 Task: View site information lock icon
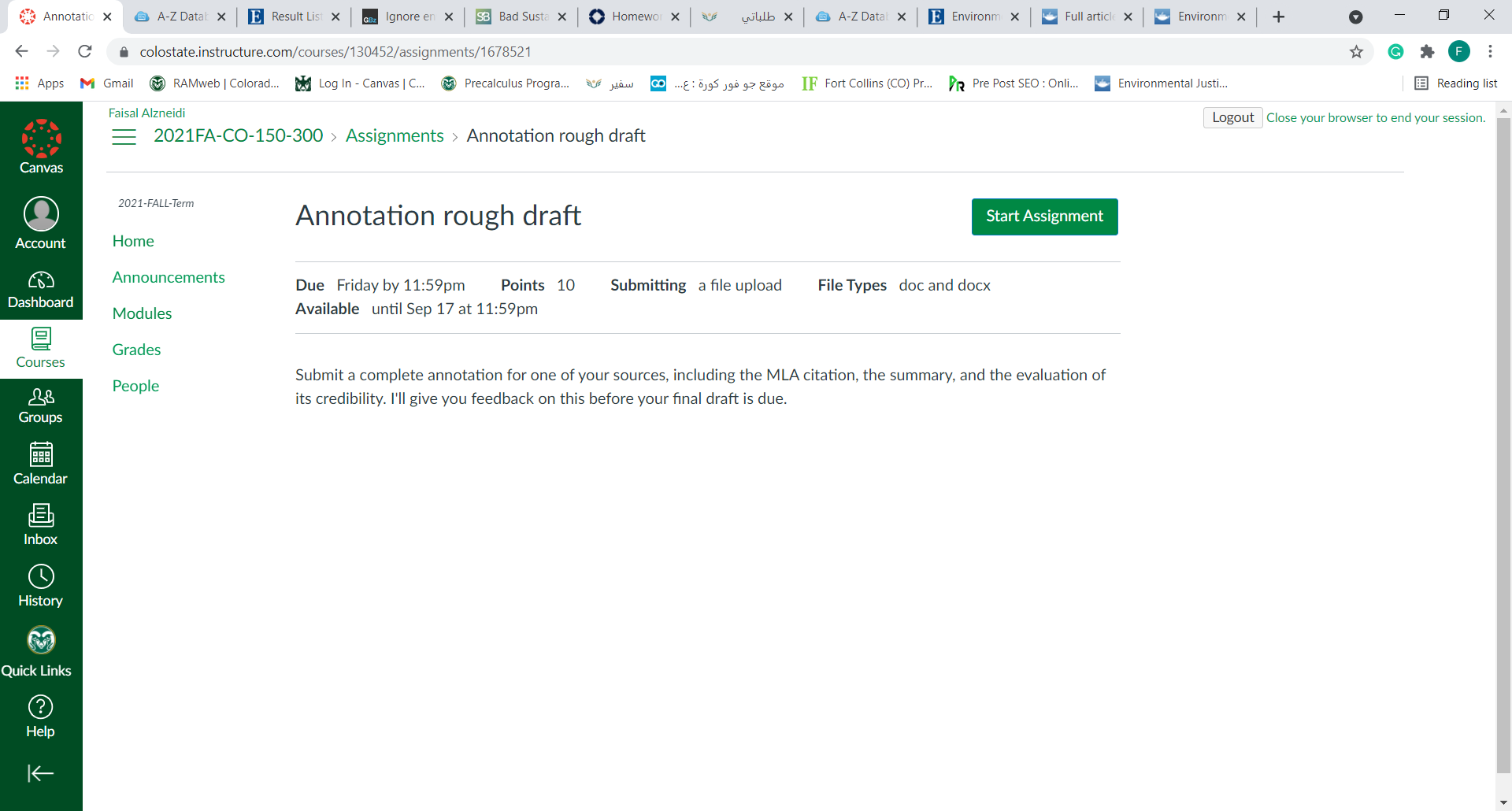click(124, 52)
